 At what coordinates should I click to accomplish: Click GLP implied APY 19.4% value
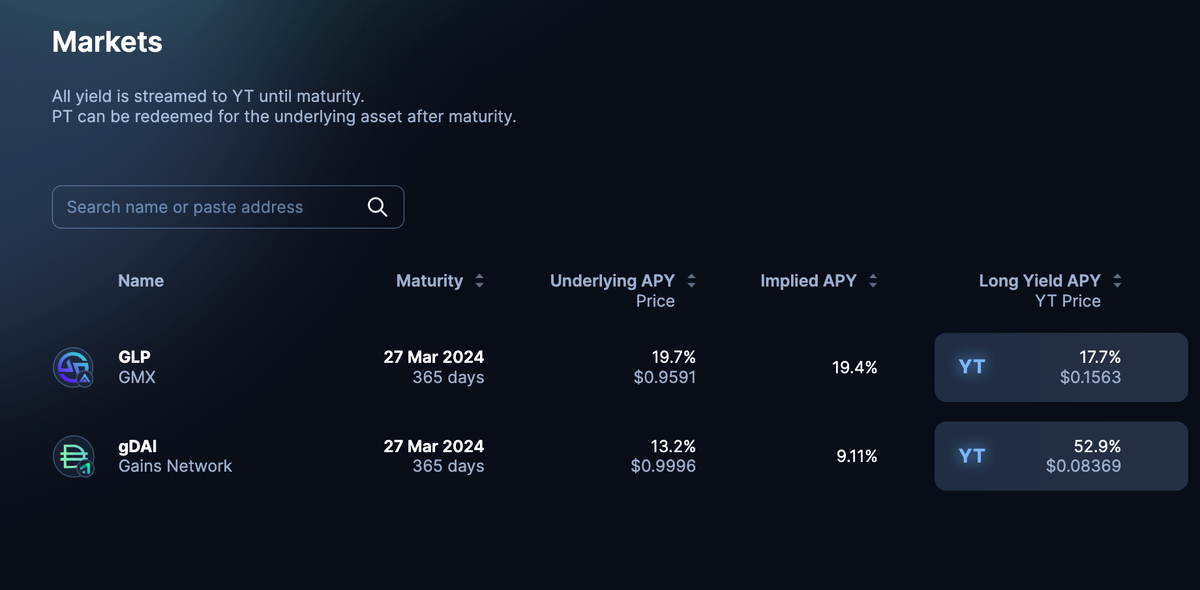(854, 367)
